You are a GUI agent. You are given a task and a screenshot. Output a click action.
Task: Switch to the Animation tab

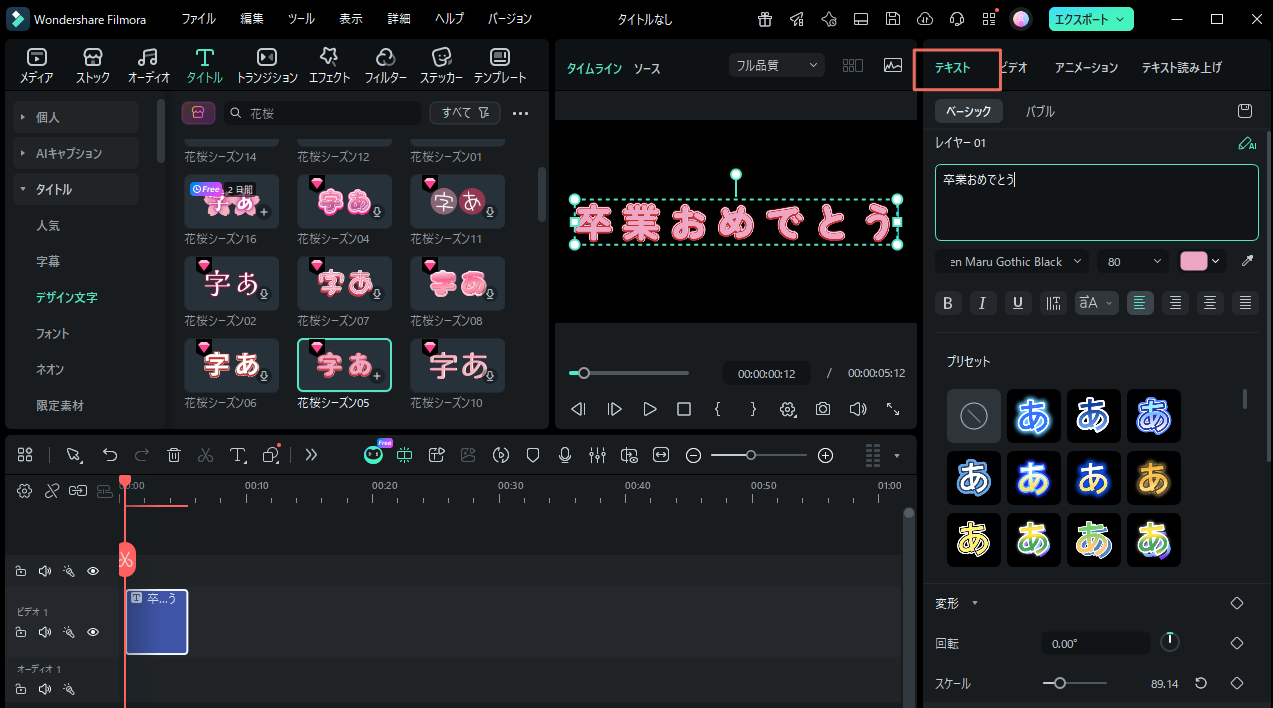click(1086, 68)
